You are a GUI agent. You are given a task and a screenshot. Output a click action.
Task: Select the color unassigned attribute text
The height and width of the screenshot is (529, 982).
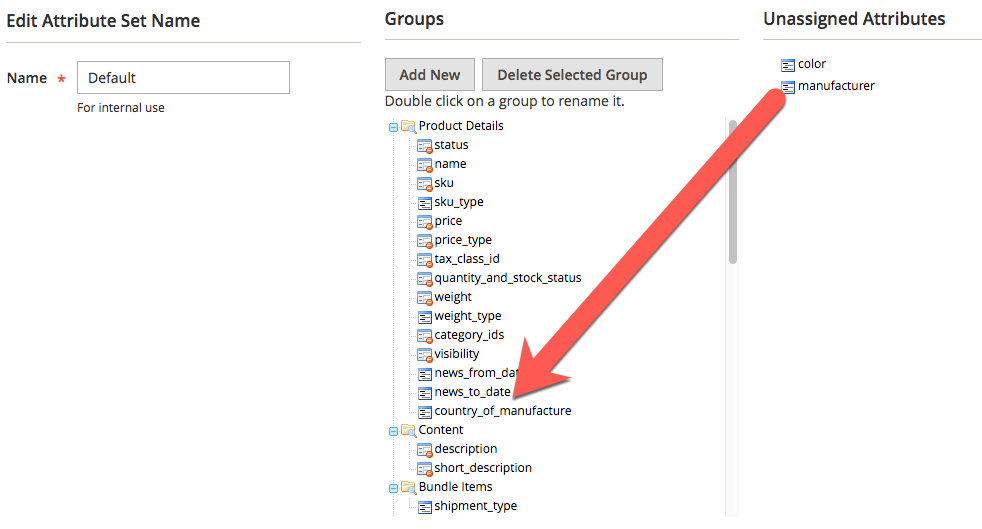click(x=812, y=64)
